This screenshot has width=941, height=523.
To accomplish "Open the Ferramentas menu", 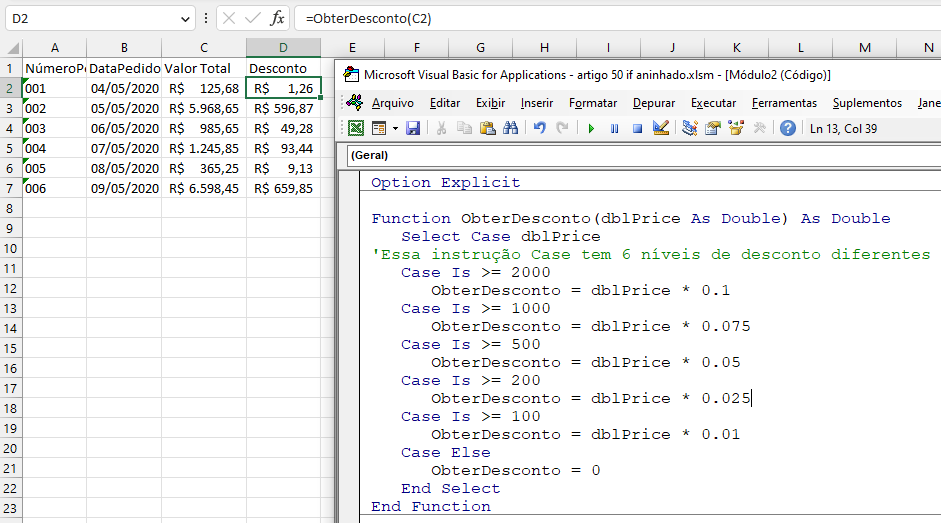I will click(784, 103).
